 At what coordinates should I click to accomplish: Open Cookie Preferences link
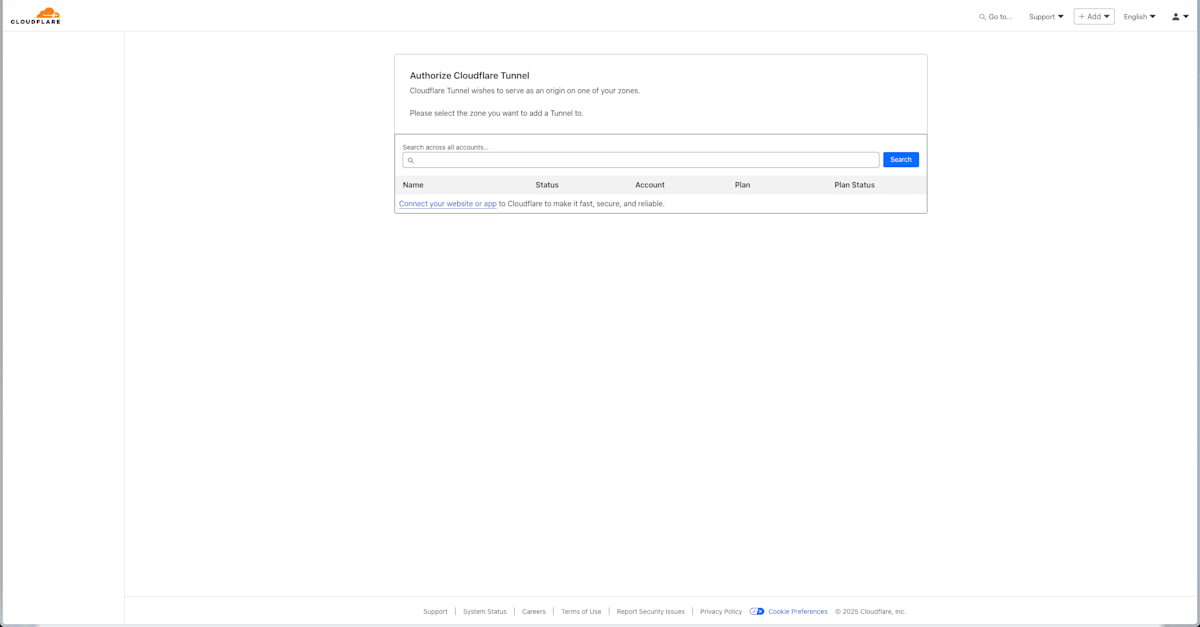[798, 612]
